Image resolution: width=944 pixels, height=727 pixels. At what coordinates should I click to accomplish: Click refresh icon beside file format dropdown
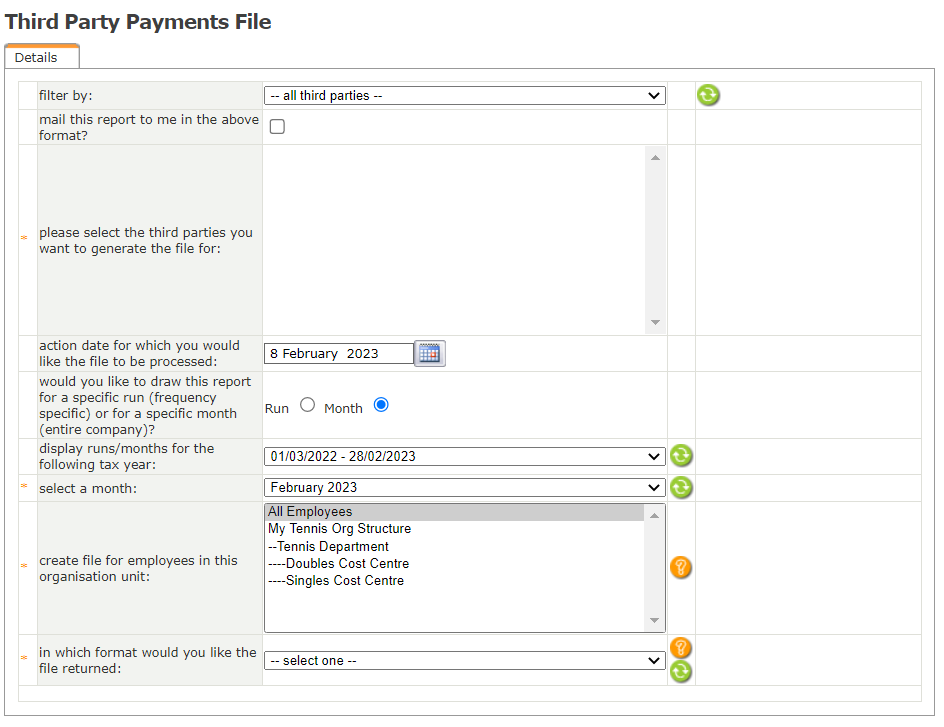[681, 671]
